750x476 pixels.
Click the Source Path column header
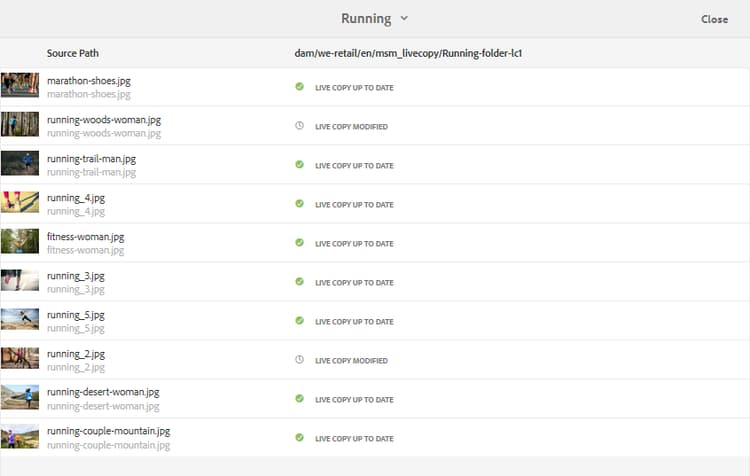coord(73,53)
